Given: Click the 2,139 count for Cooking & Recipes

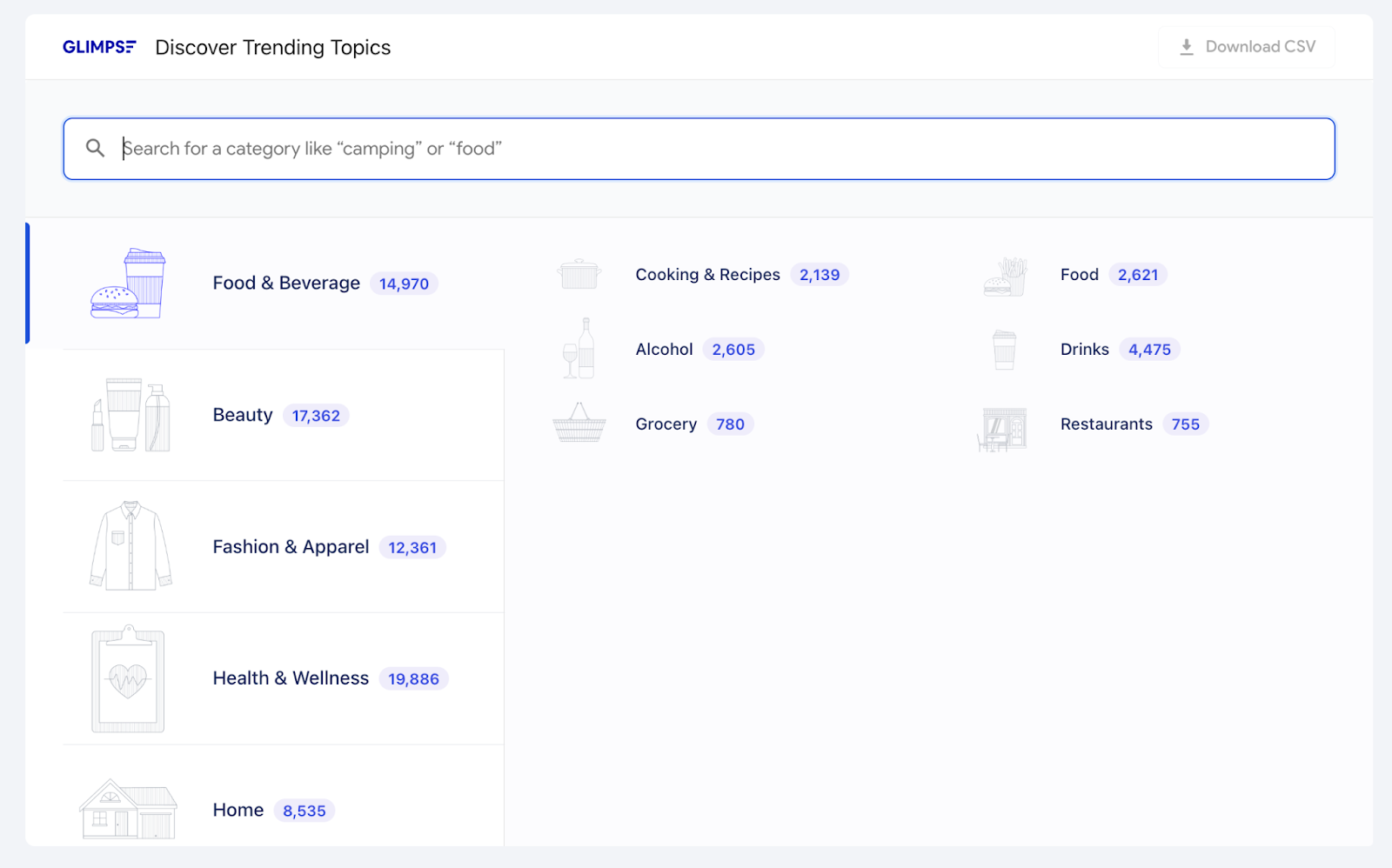Looking at the screenshot, I should [x=820, y=274].
